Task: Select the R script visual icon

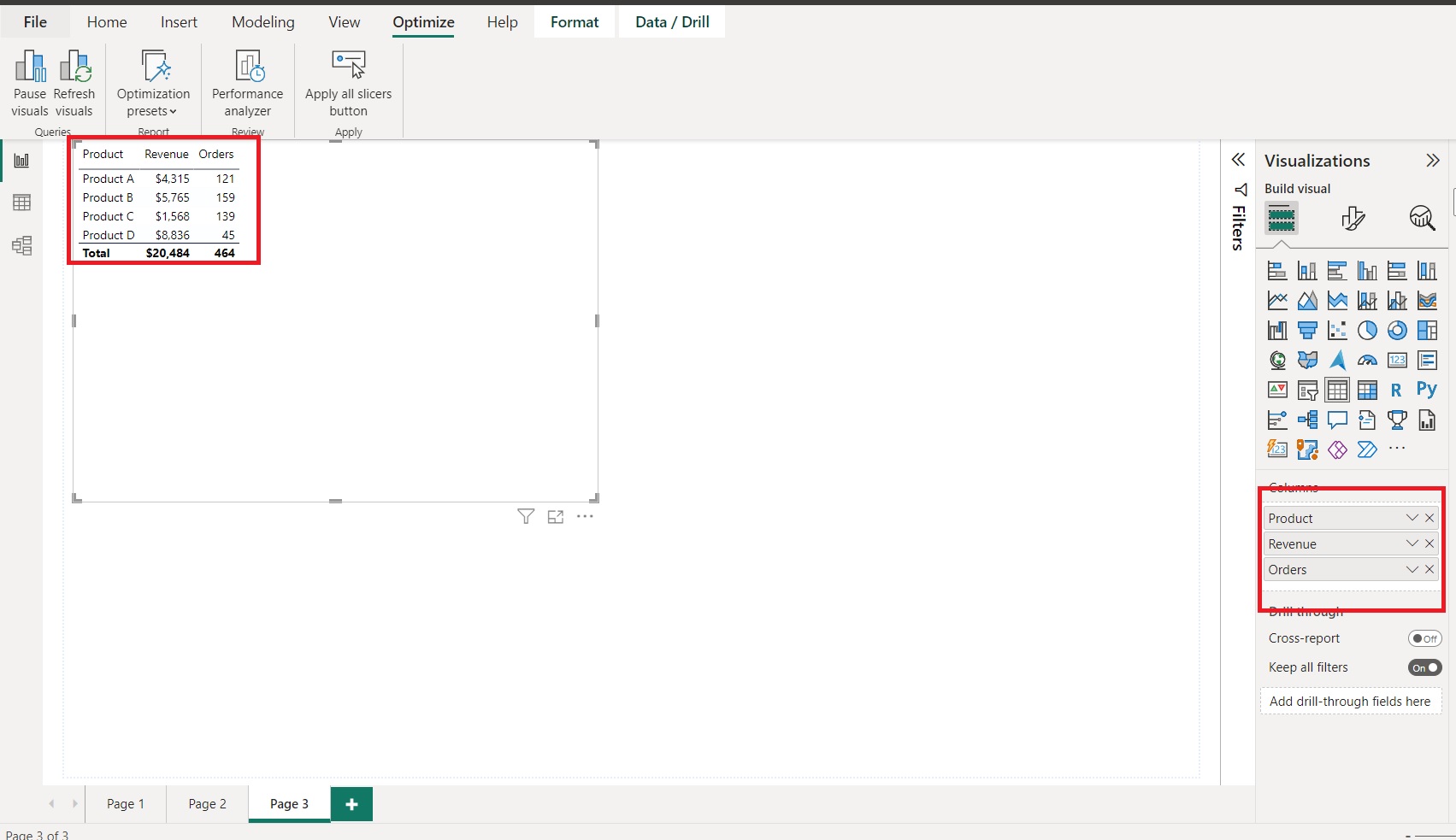Action: coord(1397,390)
